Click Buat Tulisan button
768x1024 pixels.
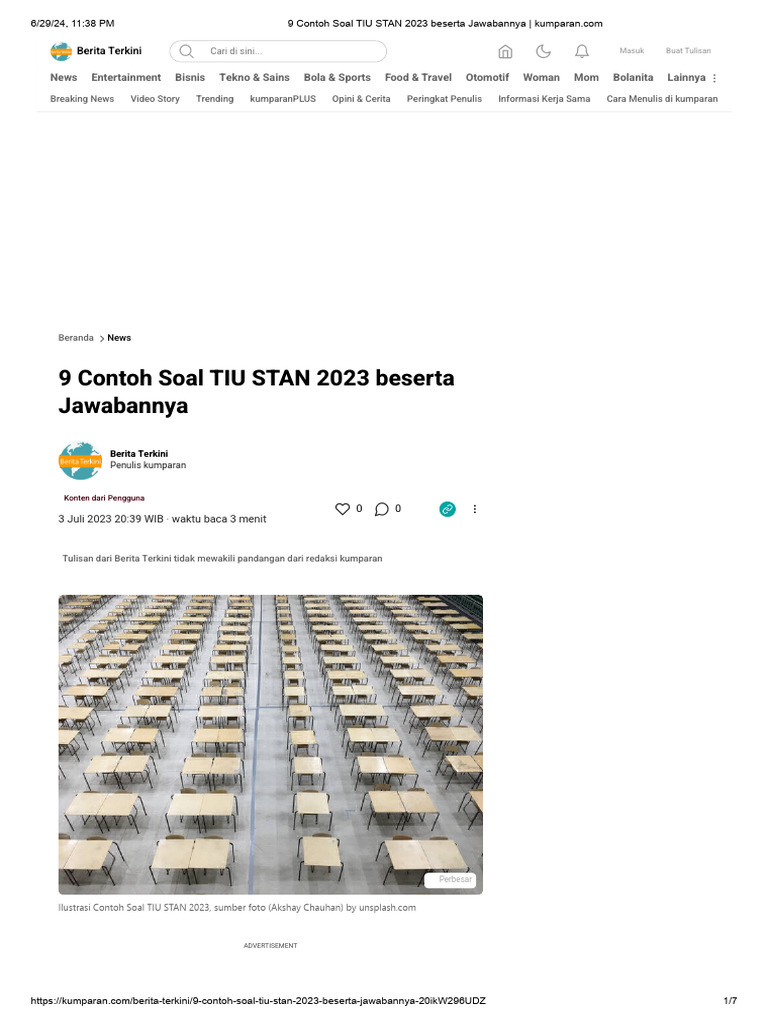pos(688,51)
